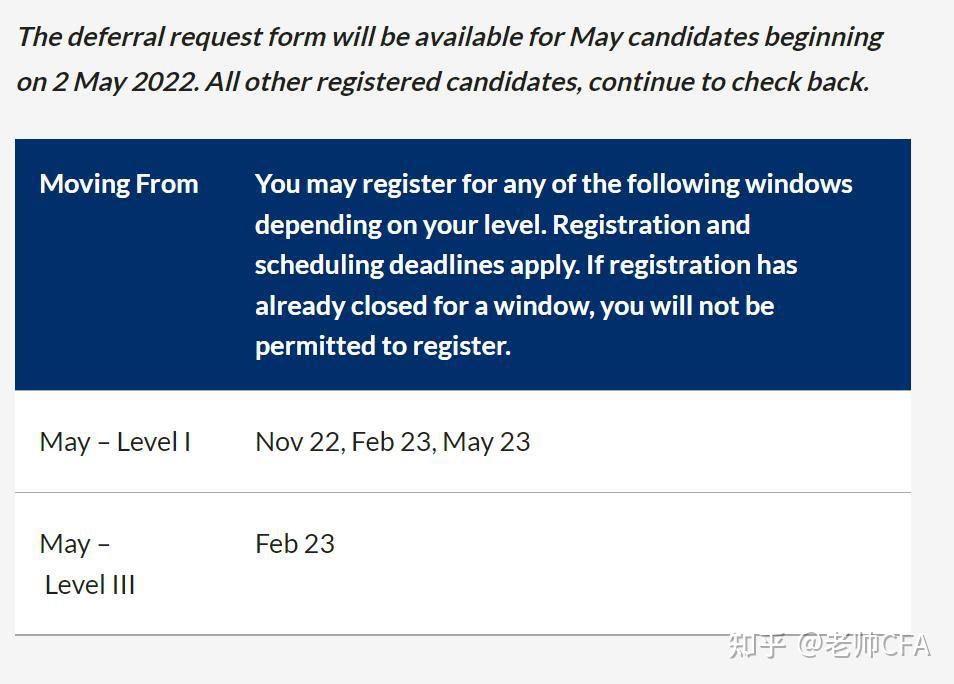Click the "May –" text above Level III
Image resolution: width=954 pixels, height=684 pixels.
coord(75,544)
